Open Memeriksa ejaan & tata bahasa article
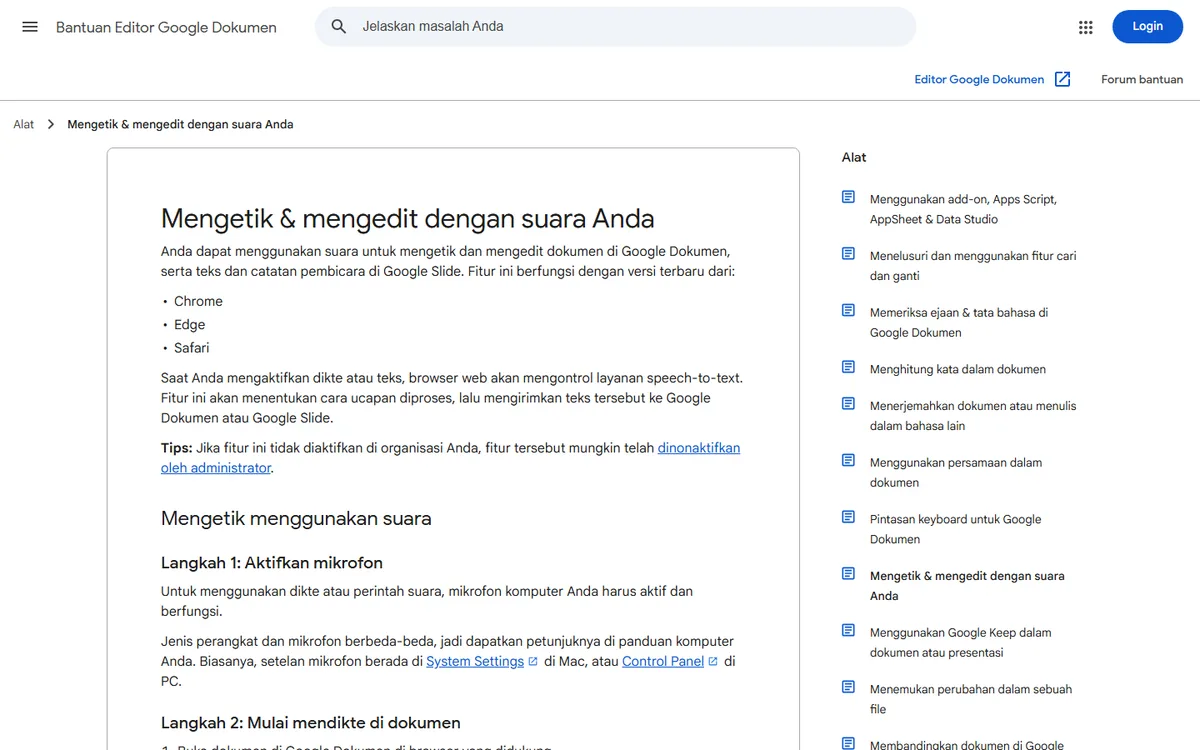 959,322
